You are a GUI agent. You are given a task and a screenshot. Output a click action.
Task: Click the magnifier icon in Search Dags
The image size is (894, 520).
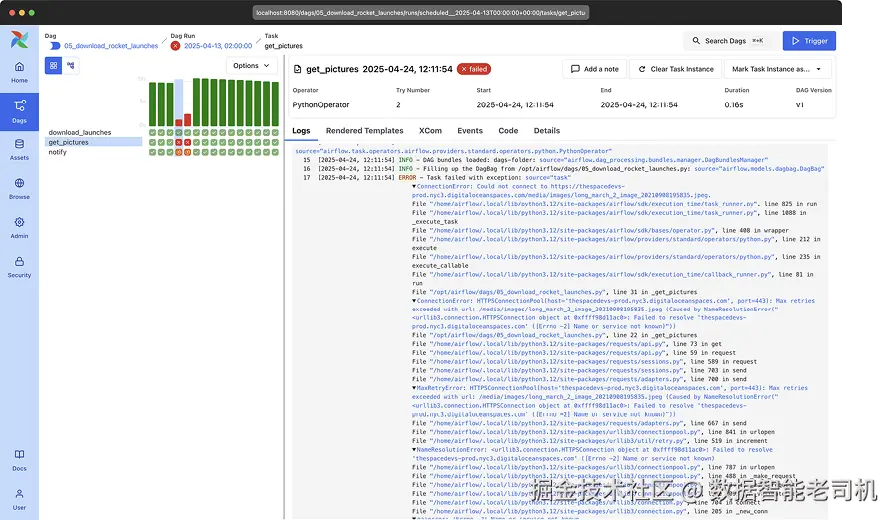[x=696, y=40]
